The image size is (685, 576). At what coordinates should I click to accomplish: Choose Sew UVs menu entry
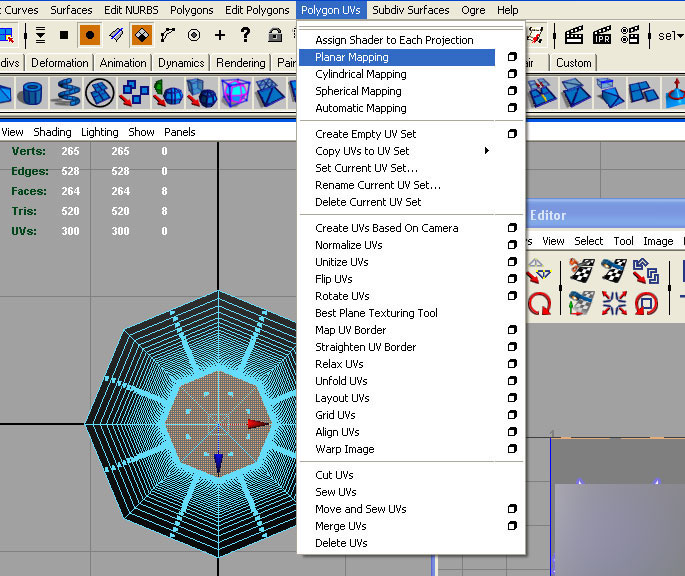[336, 492]
